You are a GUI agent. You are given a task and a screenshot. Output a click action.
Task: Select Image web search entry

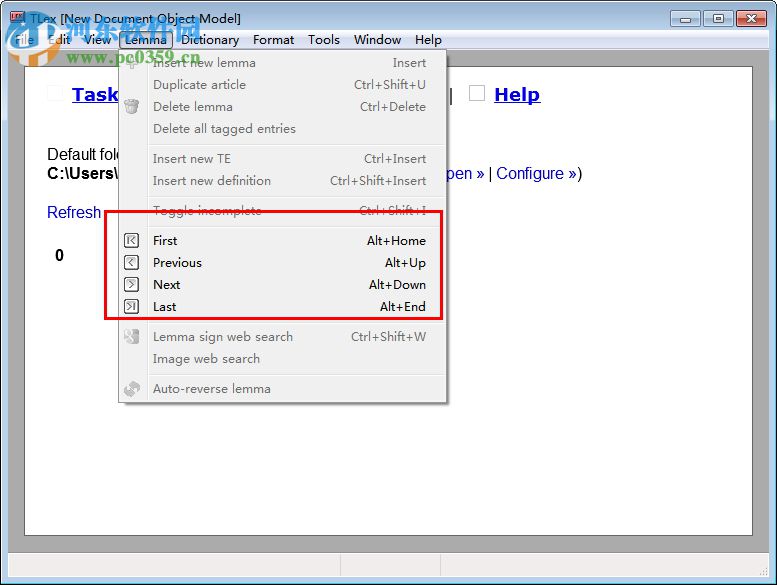point(282,359)
